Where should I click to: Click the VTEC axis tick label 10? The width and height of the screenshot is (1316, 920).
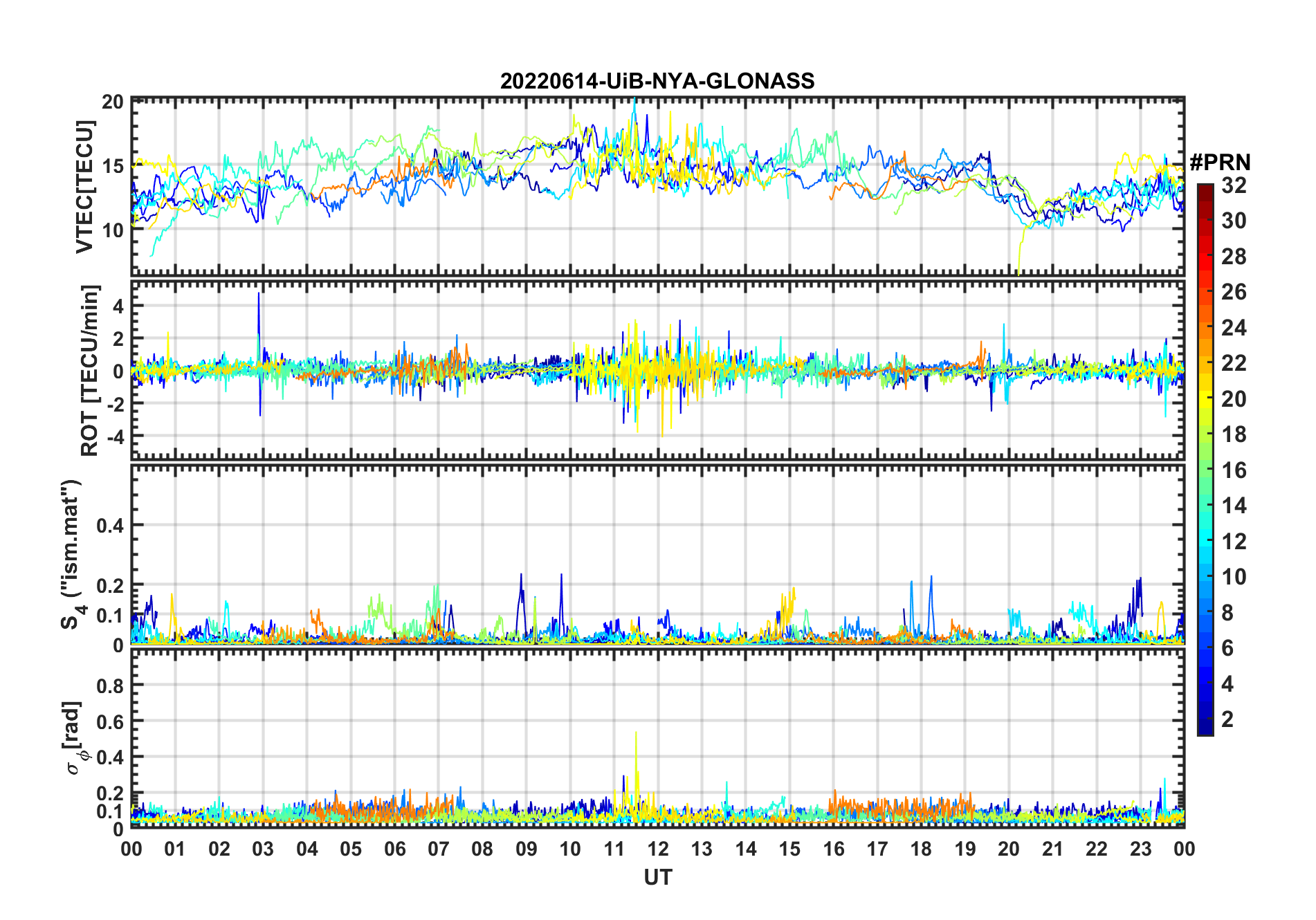point(112,230)
